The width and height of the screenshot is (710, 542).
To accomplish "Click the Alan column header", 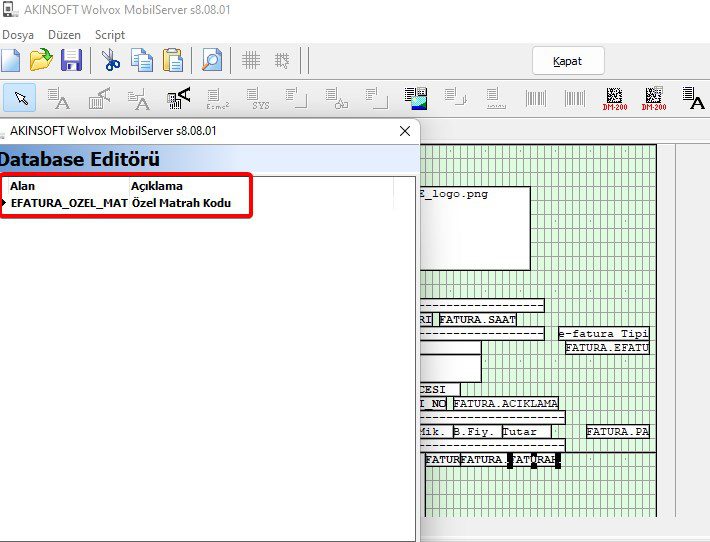I will (22, 186).
